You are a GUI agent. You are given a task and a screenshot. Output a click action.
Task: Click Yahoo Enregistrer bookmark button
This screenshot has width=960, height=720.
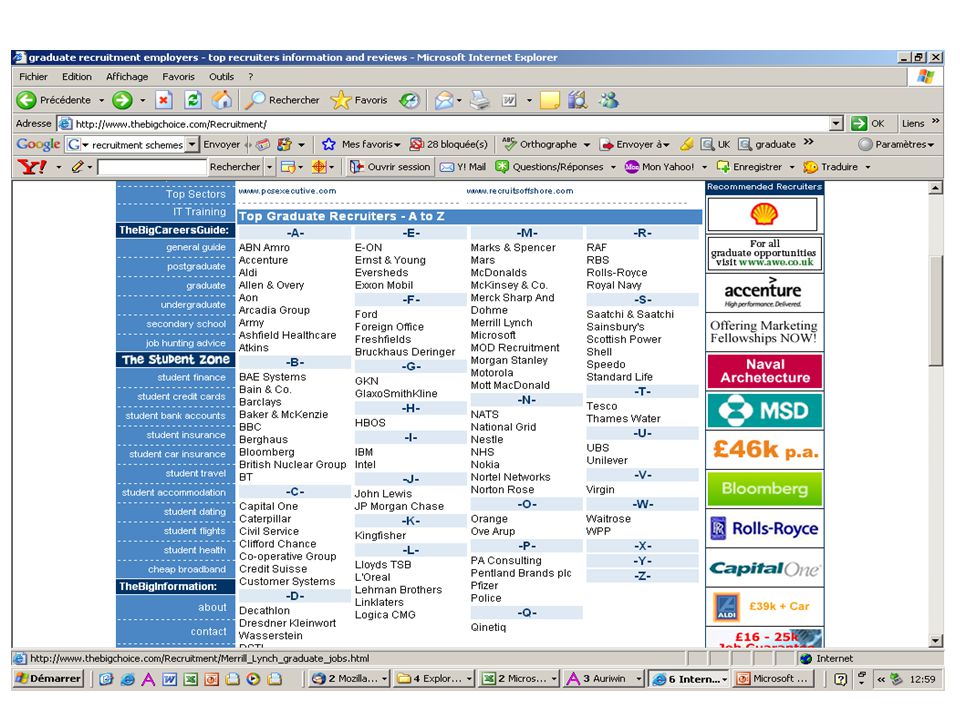pos(749,167)
